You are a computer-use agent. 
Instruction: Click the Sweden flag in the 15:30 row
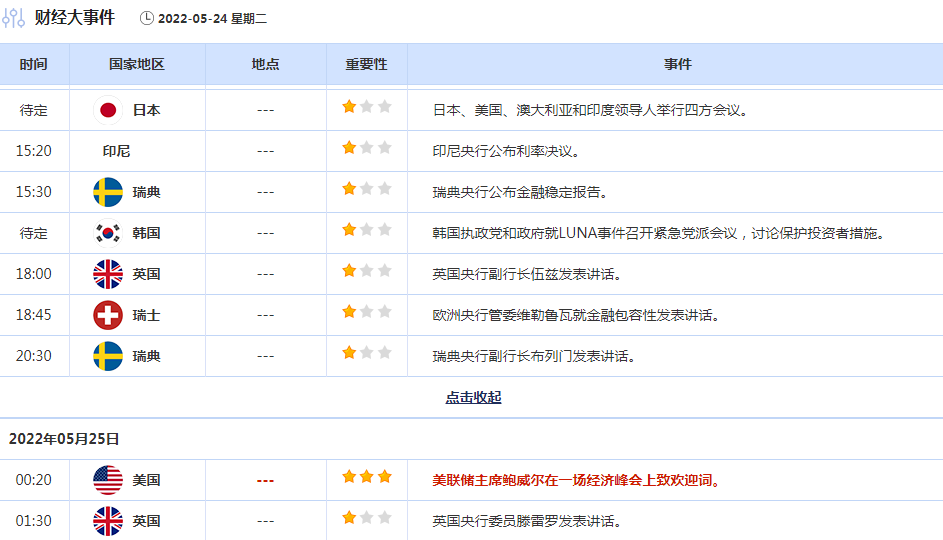point(108,192)
